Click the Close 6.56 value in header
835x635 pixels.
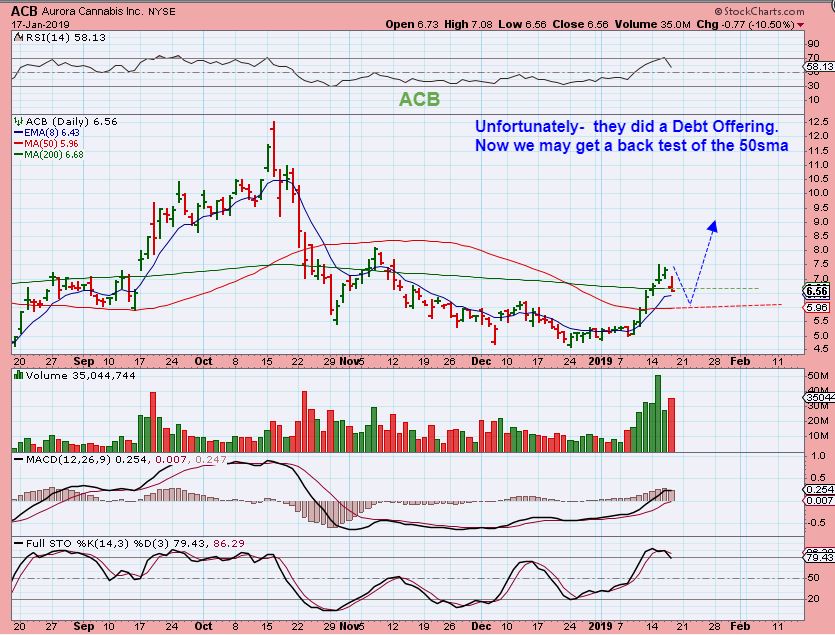(x=580, y=25)
